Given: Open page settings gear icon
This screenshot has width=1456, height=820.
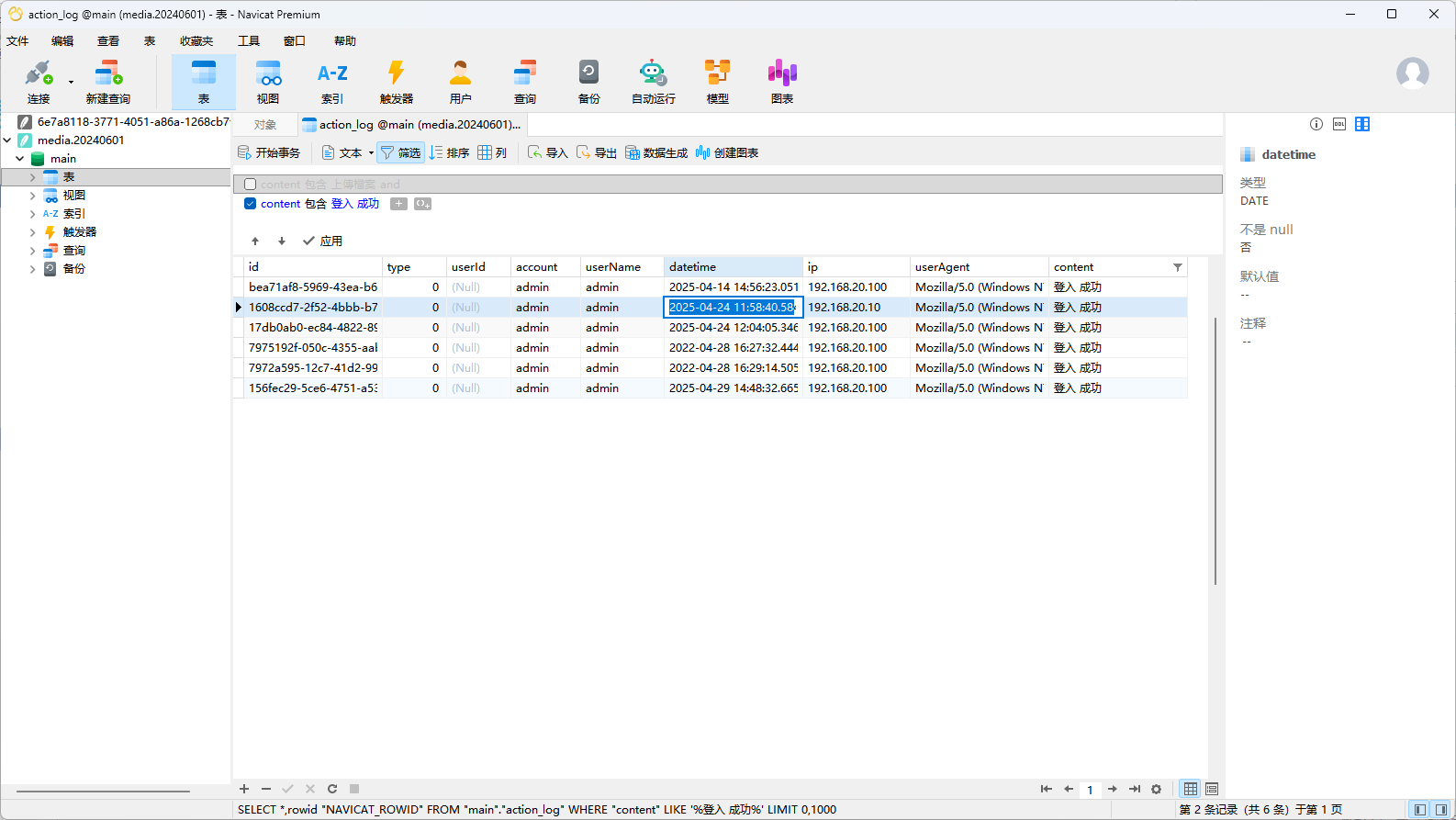Looking at the screenshot, I should click(x=1157, y=789).
